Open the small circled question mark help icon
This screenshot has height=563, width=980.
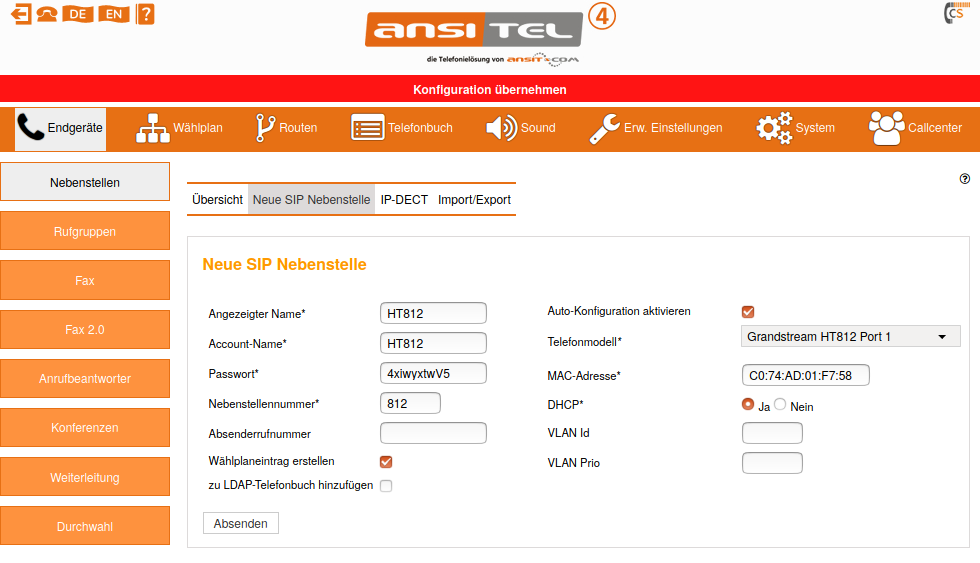point(964,179)
